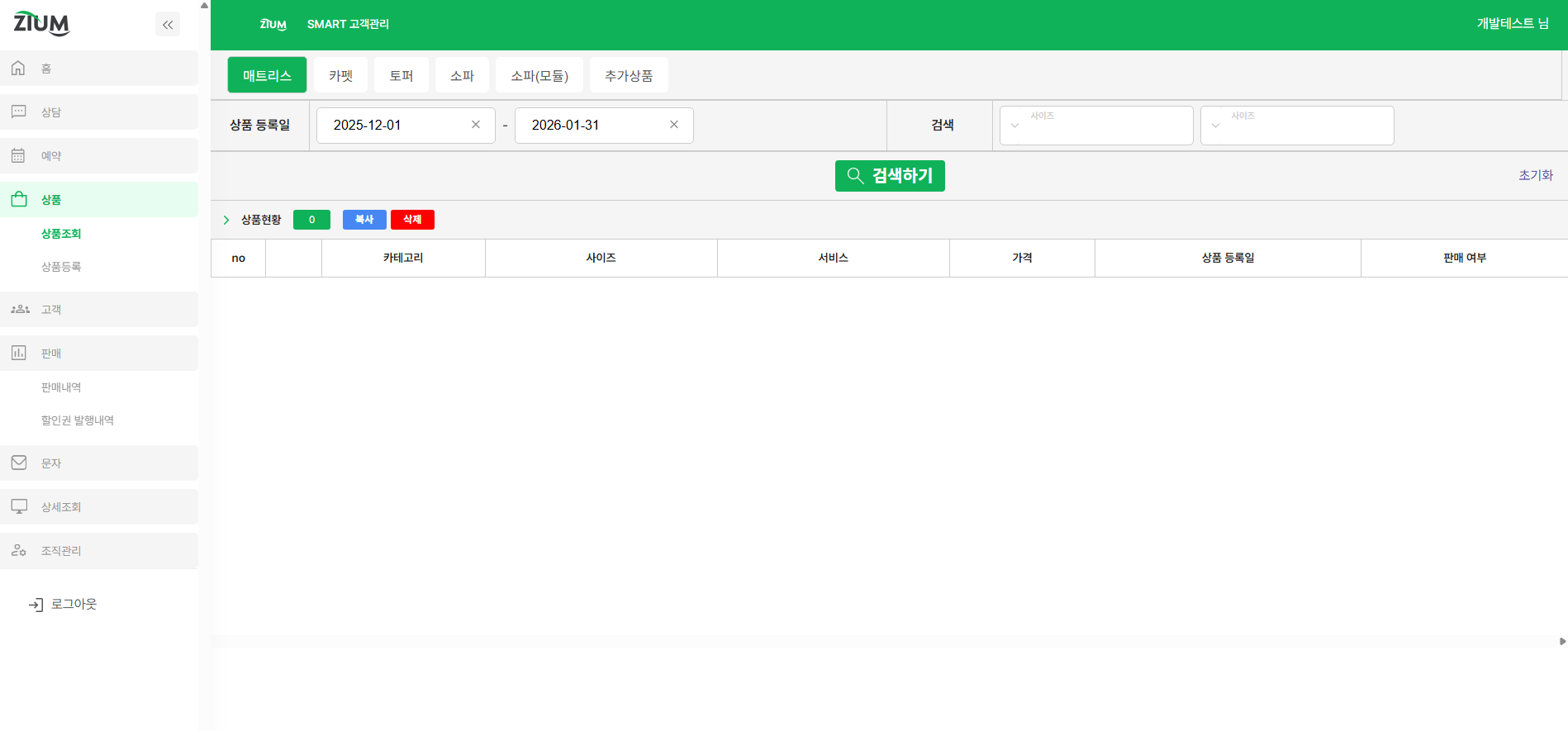Open the 고객 people icon
The height and width of the screenshot is (731, 1568).
tap(20, 309)
